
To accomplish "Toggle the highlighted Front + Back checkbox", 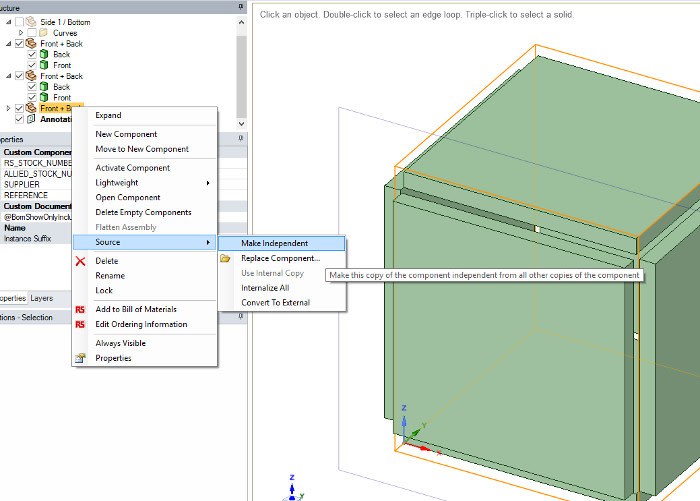I will [19, 108].
